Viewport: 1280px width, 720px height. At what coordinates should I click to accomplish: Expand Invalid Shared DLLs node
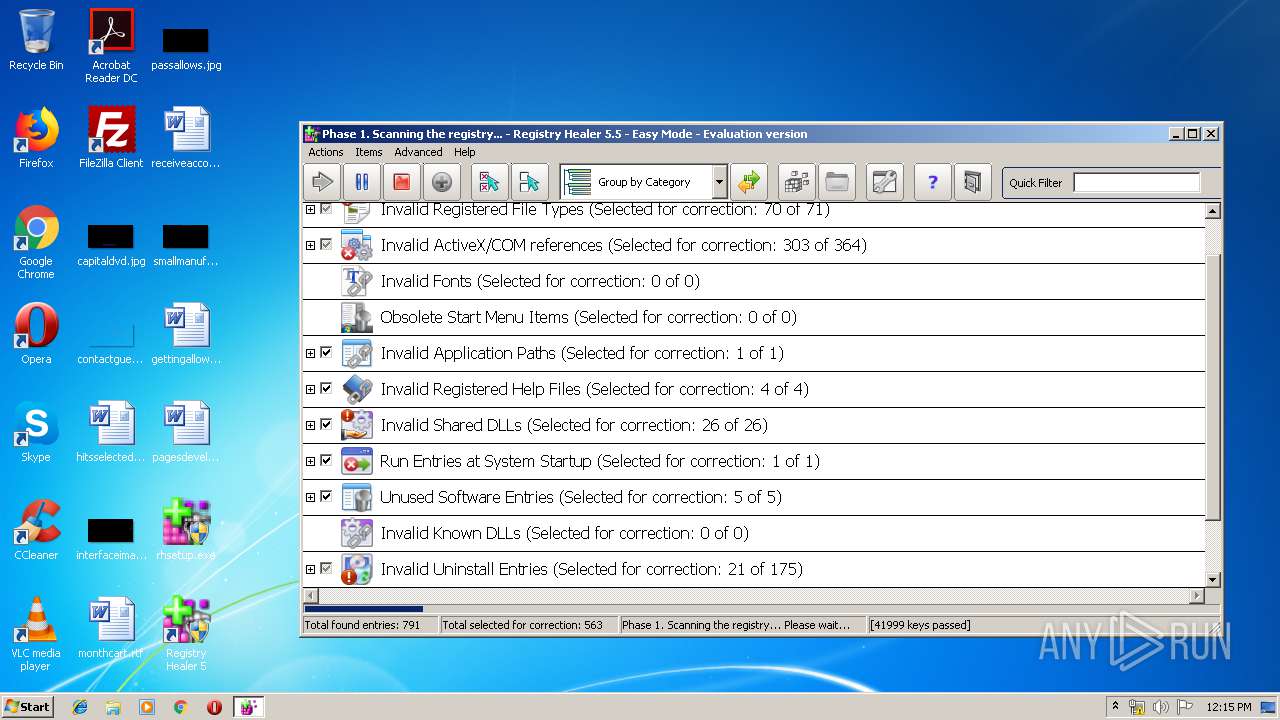[310, 425]
